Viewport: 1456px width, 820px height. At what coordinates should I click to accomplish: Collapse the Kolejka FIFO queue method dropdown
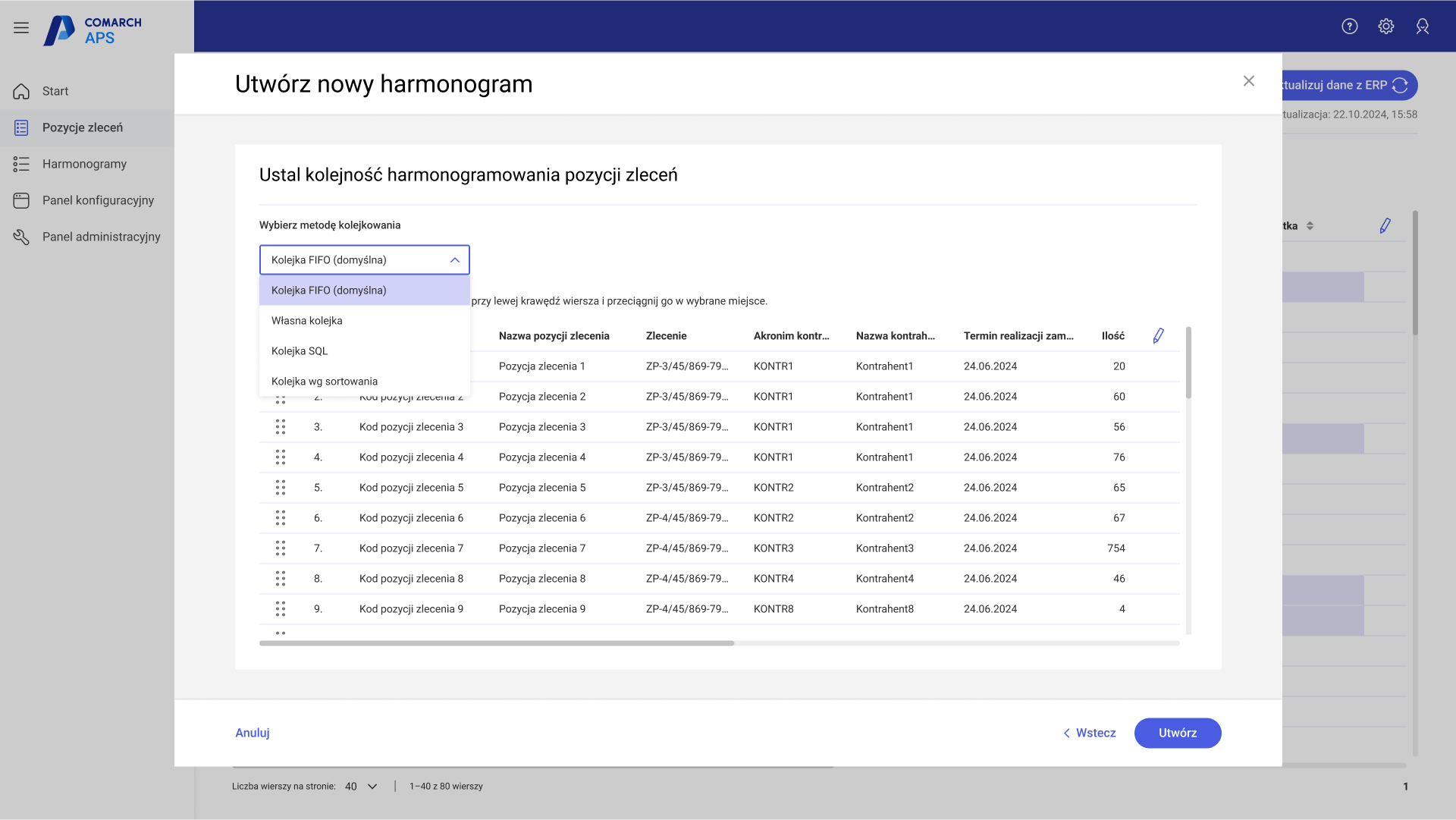pyautogui.click(x=454, y=260)
